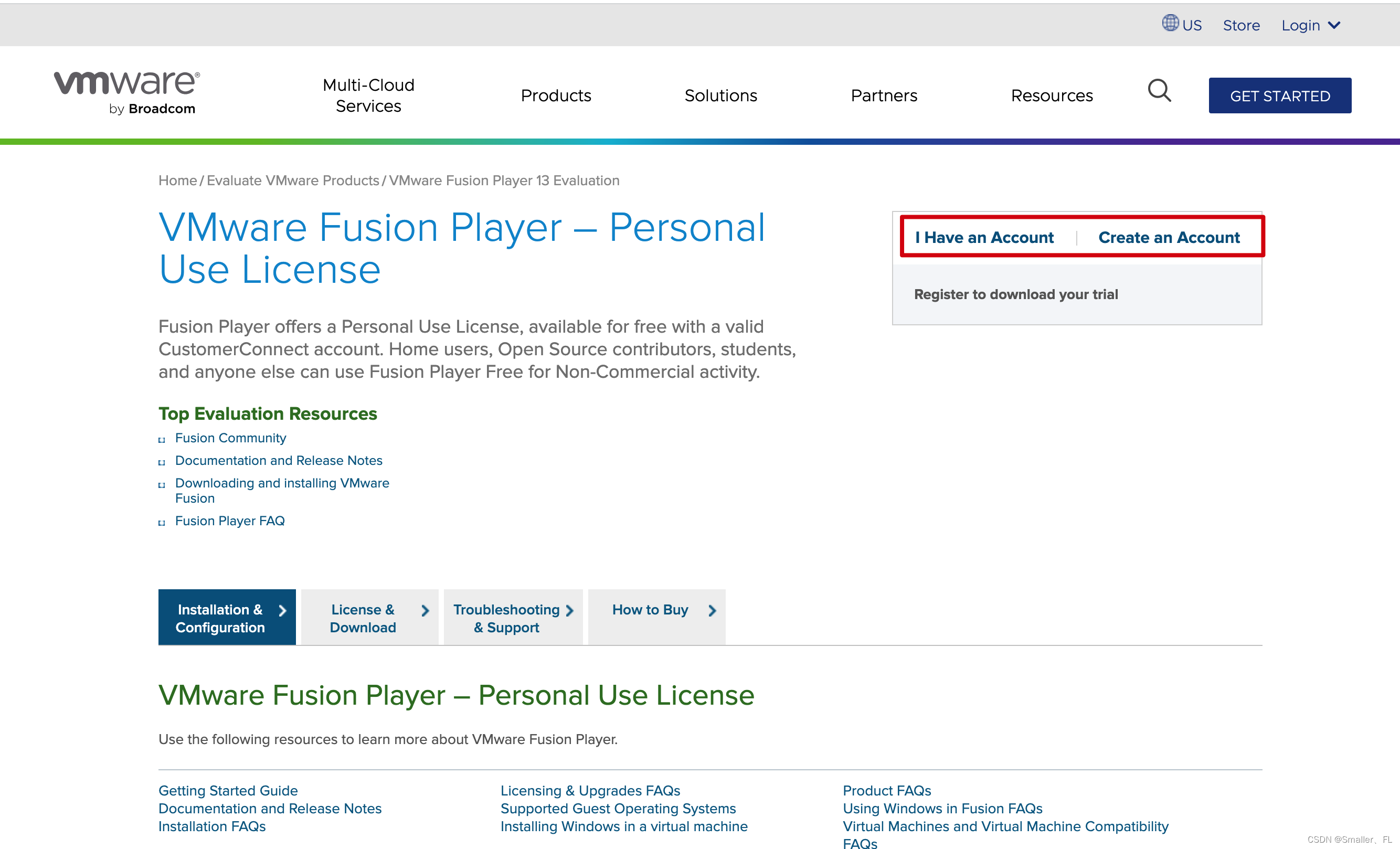
Task: Open the Multi-Cloud Services menu
Action: [x=368, y=95]
